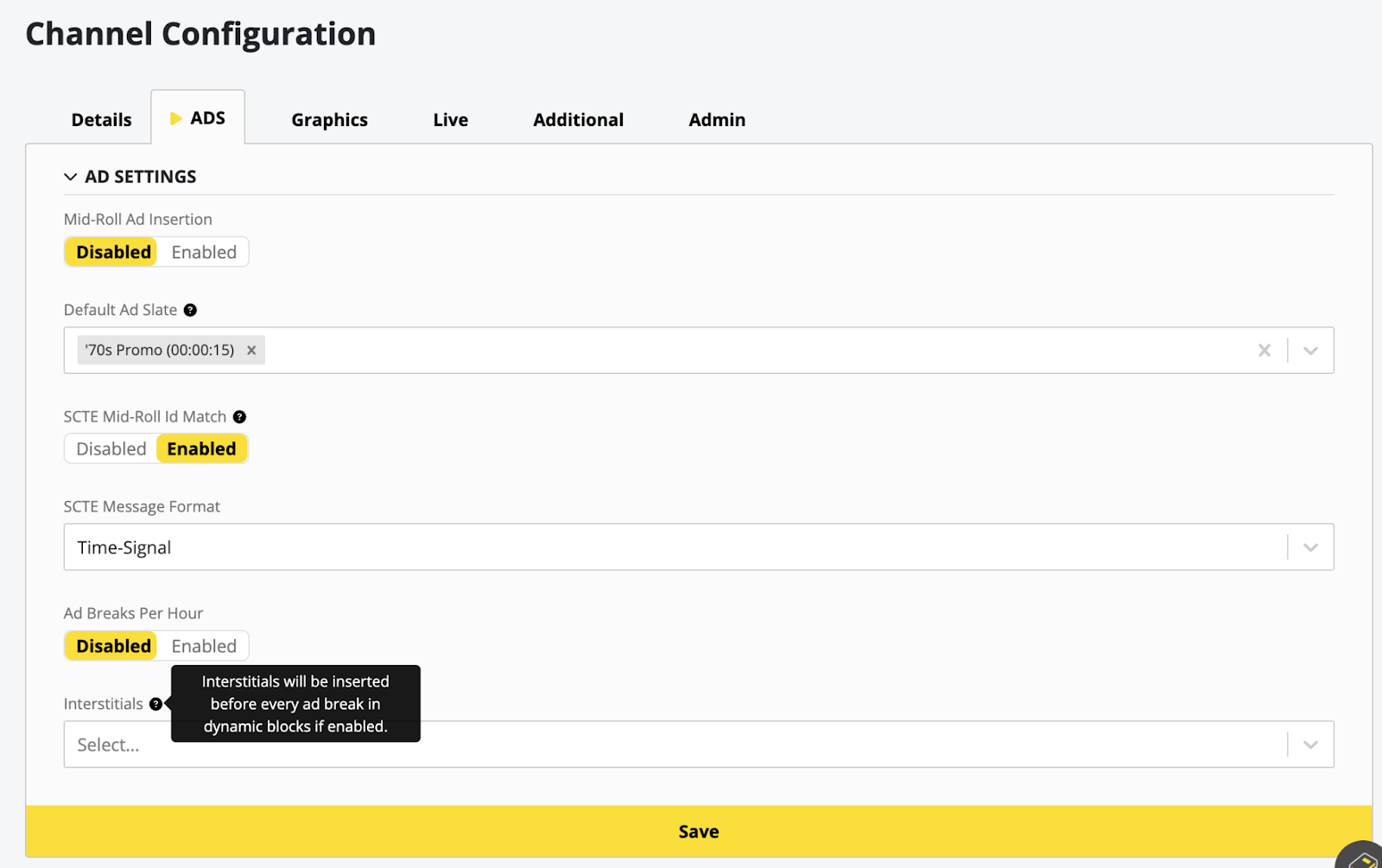Go to the Additional tab
The height and width of the screenshot is (868, 1382).
(x=578, y=120)
